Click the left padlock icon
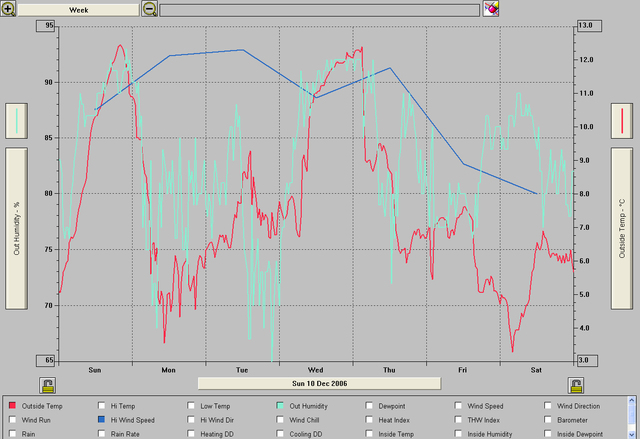Screen dimensions: 640x439 pyautogui.click(x=46, y=385)
